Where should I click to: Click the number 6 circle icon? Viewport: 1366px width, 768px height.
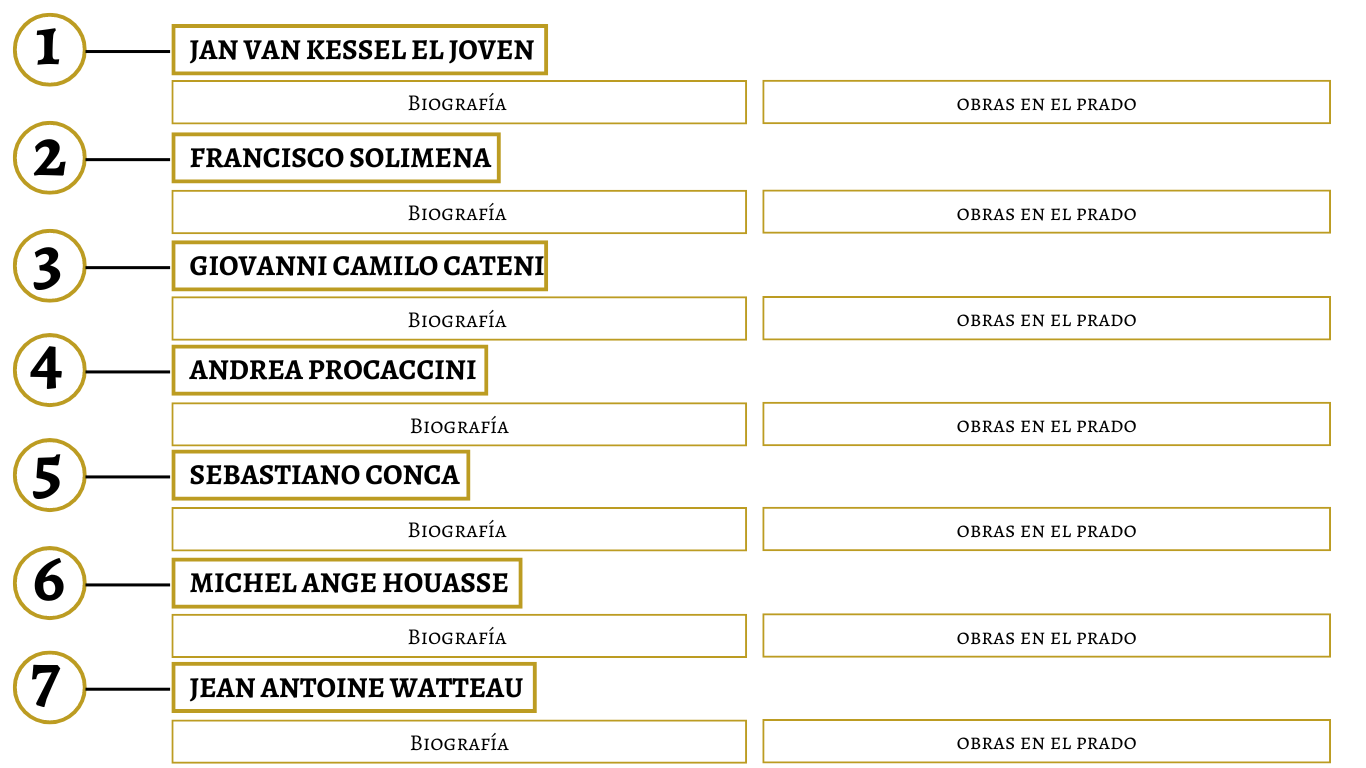[49, 583]
